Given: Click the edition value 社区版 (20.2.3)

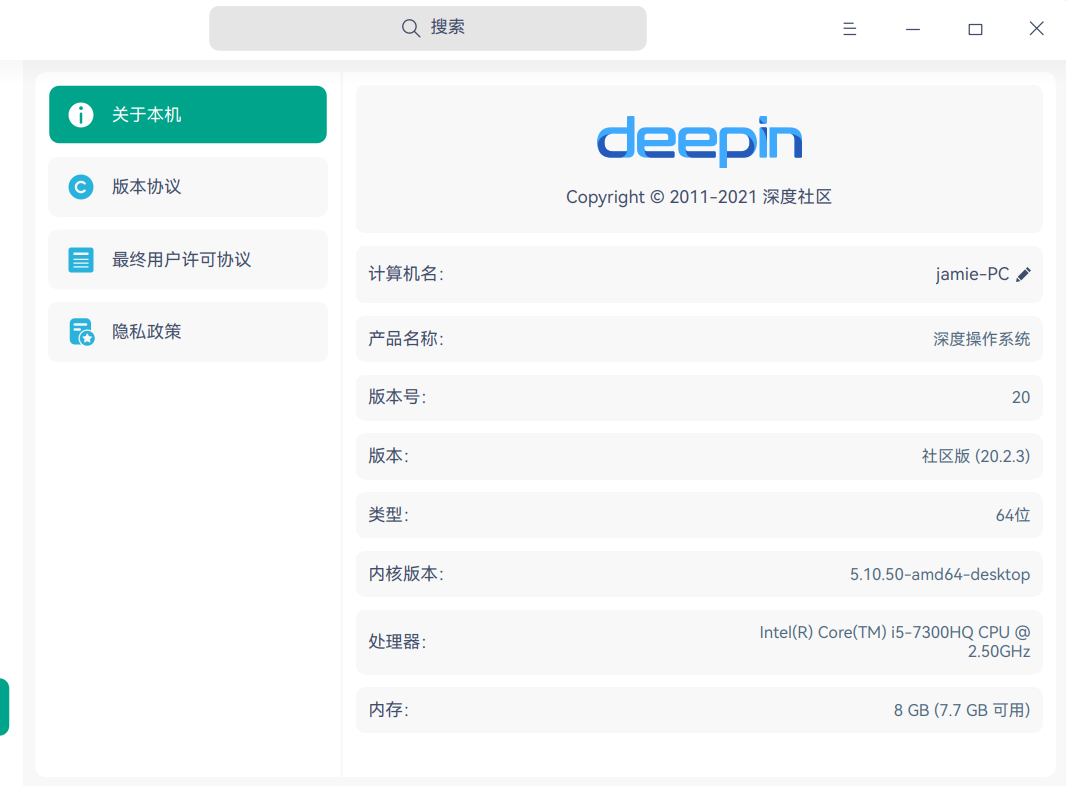Looking at the screenshot, I should click(x=976, y=456).
